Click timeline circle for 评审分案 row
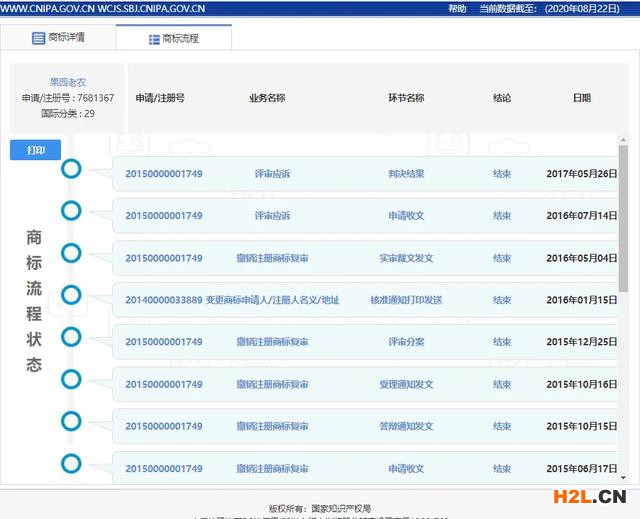Screen dimensions: 640x519 71,336
